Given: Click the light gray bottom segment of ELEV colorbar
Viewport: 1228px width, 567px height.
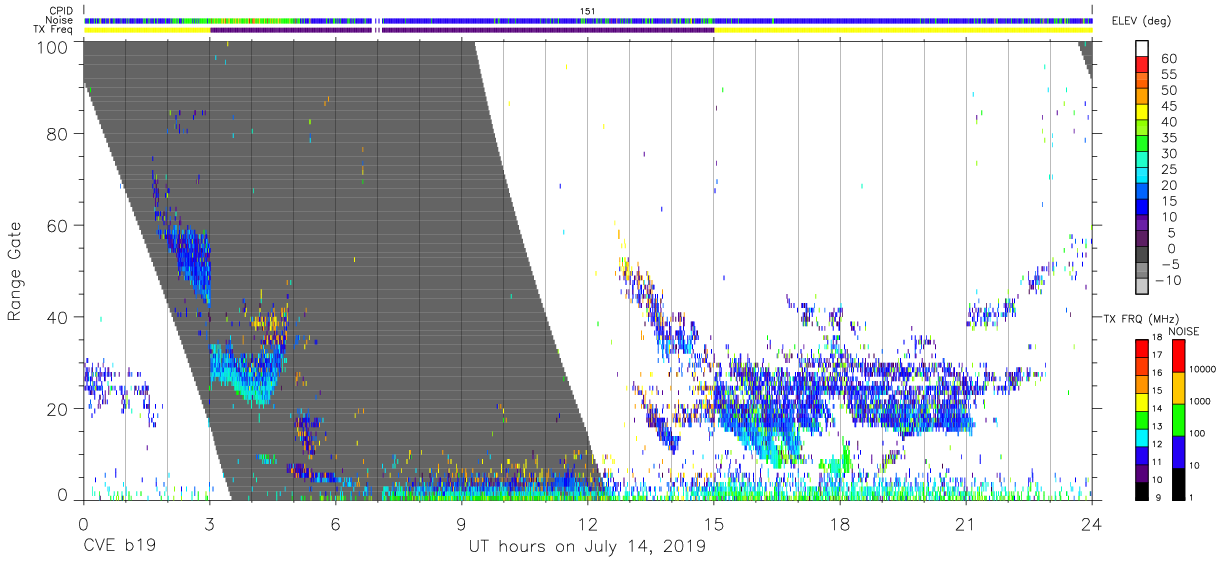Looking at the screenshot, I should [x=1144, y=287].
